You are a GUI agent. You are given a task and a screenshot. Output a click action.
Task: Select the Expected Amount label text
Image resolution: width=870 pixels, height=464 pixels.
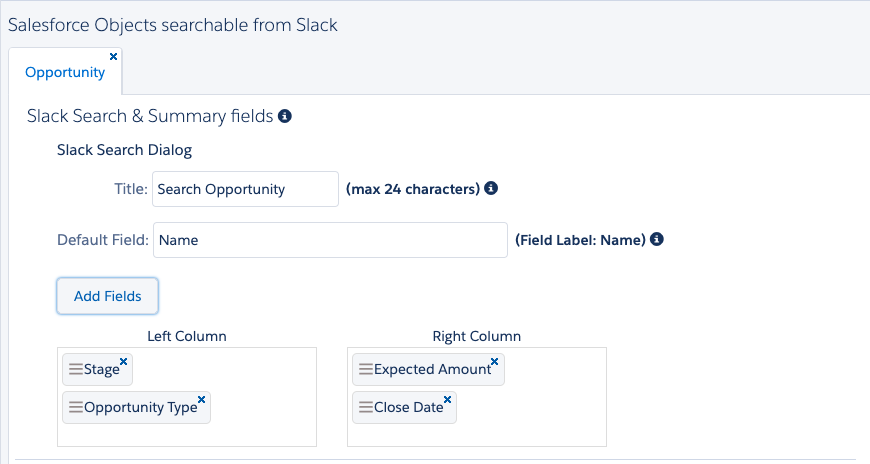(x=432, y=370)
